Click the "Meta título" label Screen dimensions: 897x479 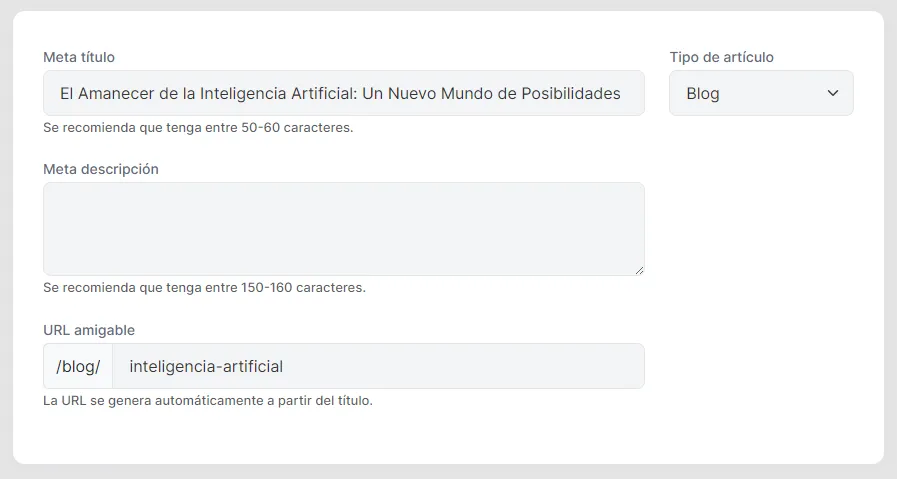point(79,57)
